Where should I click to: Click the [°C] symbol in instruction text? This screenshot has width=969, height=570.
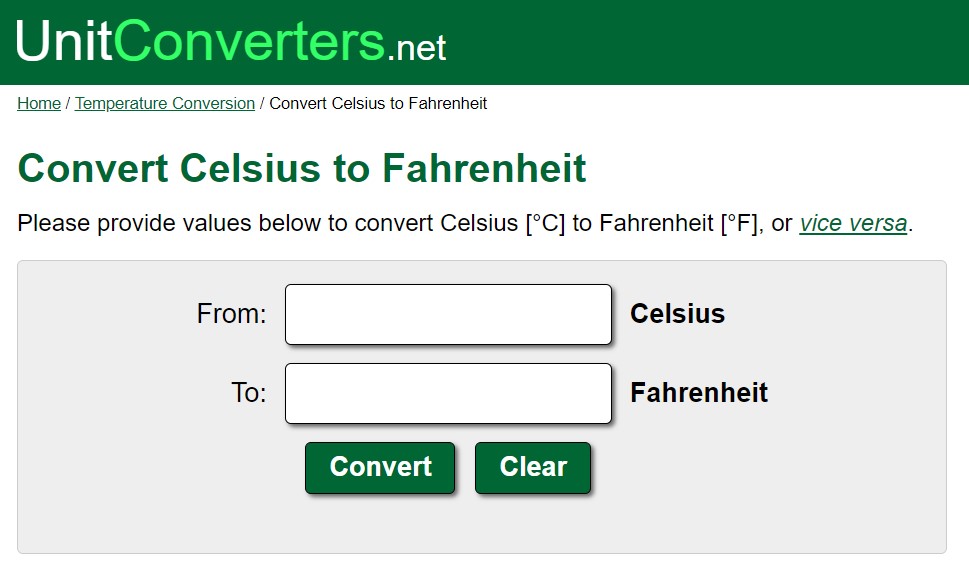tap(545, 223)
